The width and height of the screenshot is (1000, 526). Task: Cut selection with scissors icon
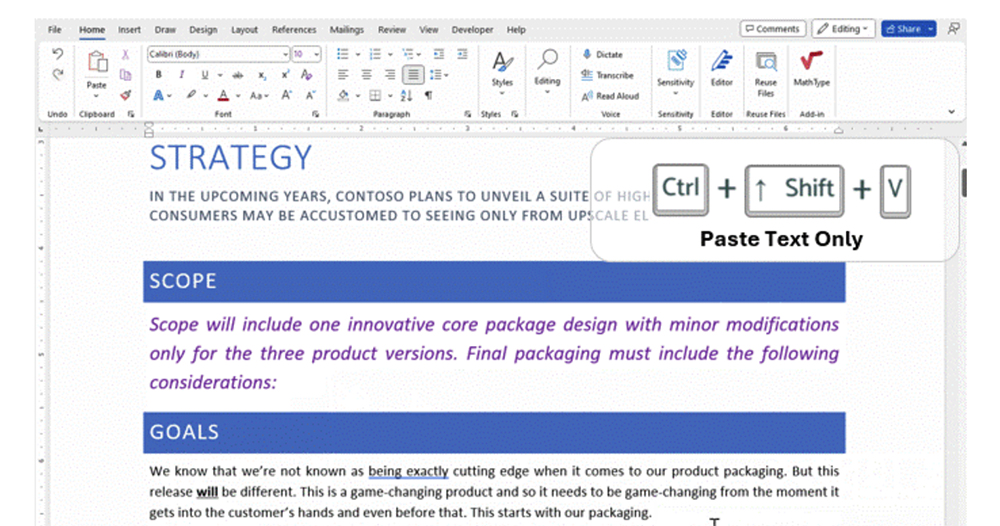pyautogui.click(x=126, y=55)
